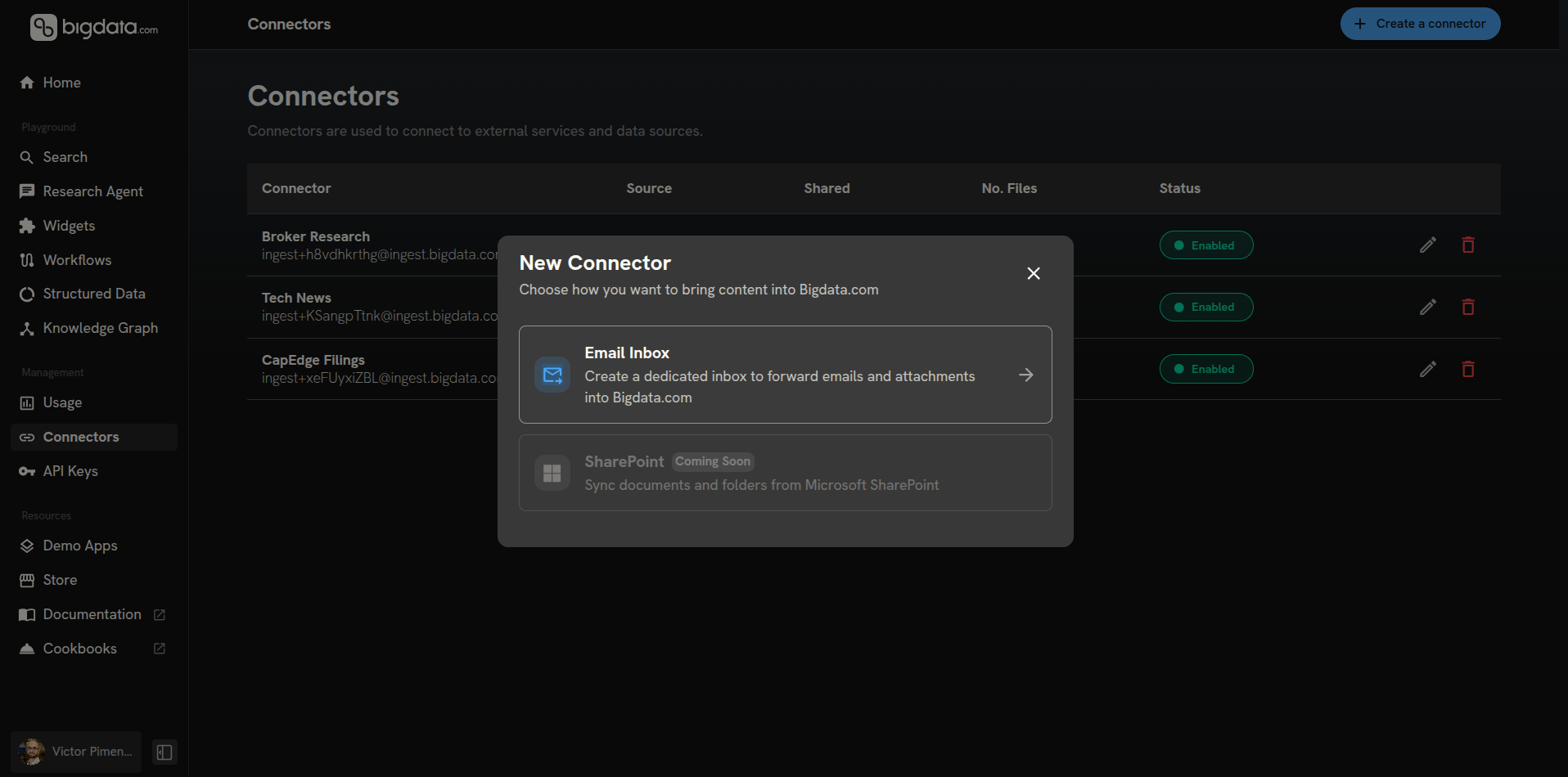Navigate to Workflows
The image size is (1568, 777).
94,260
